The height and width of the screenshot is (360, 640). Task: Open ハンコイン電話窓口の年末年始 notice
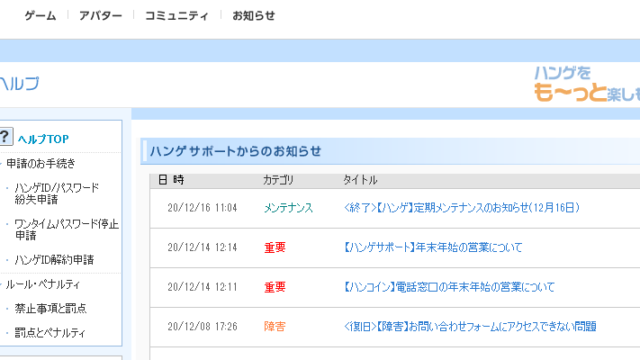[x=449, y=287]
